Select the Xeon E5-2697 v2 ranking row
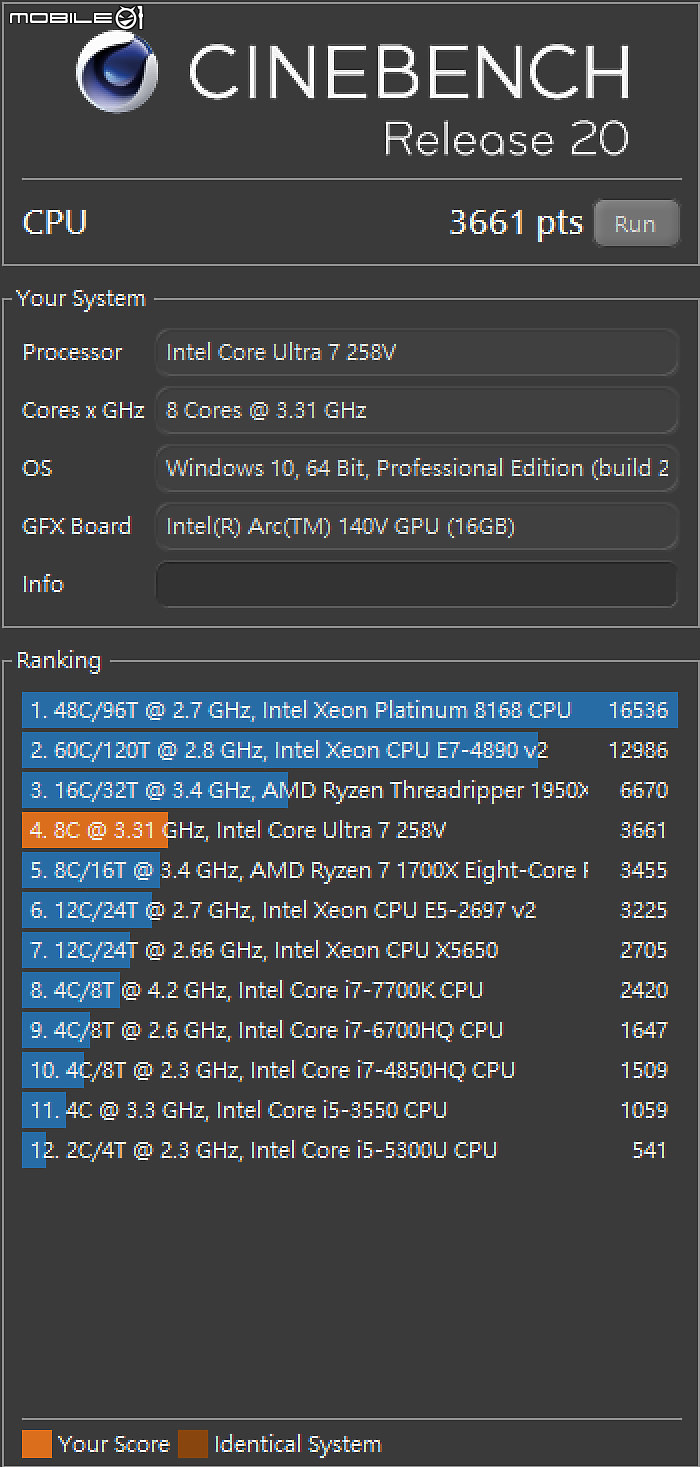Image resolution: width=700 pixels, height=1467 pixels. coord(350,910)
